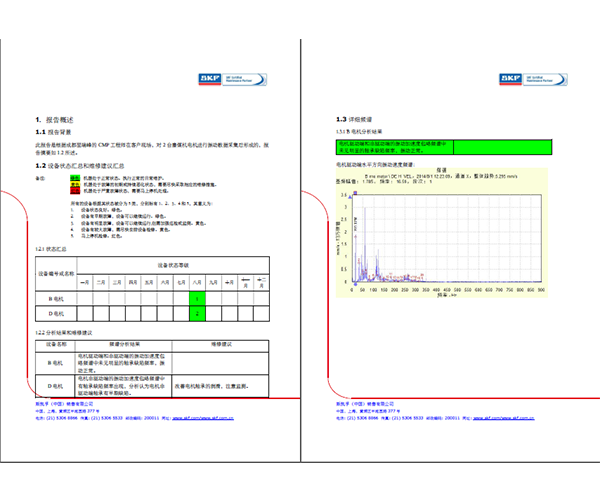Click the SKF logo on the right page
Screen dimensions: 600x500
(510, 77)
